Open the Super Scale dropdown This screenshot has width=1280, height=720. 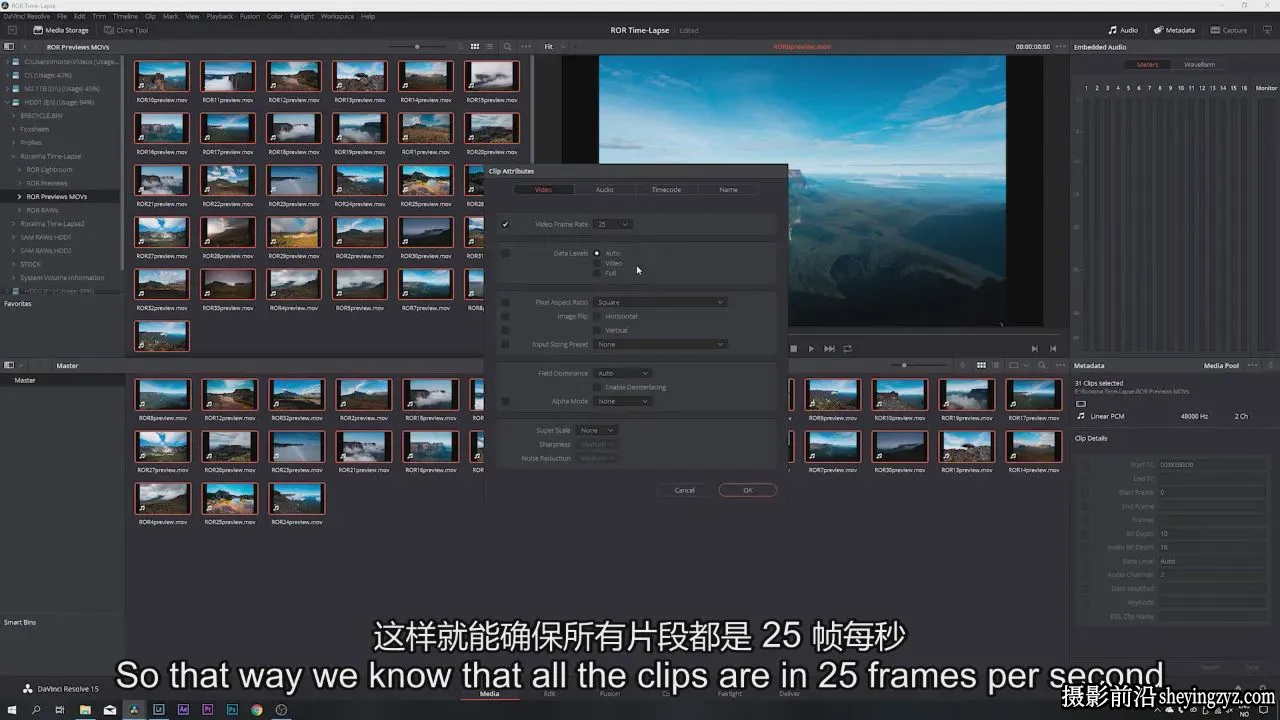coord(597,430)
